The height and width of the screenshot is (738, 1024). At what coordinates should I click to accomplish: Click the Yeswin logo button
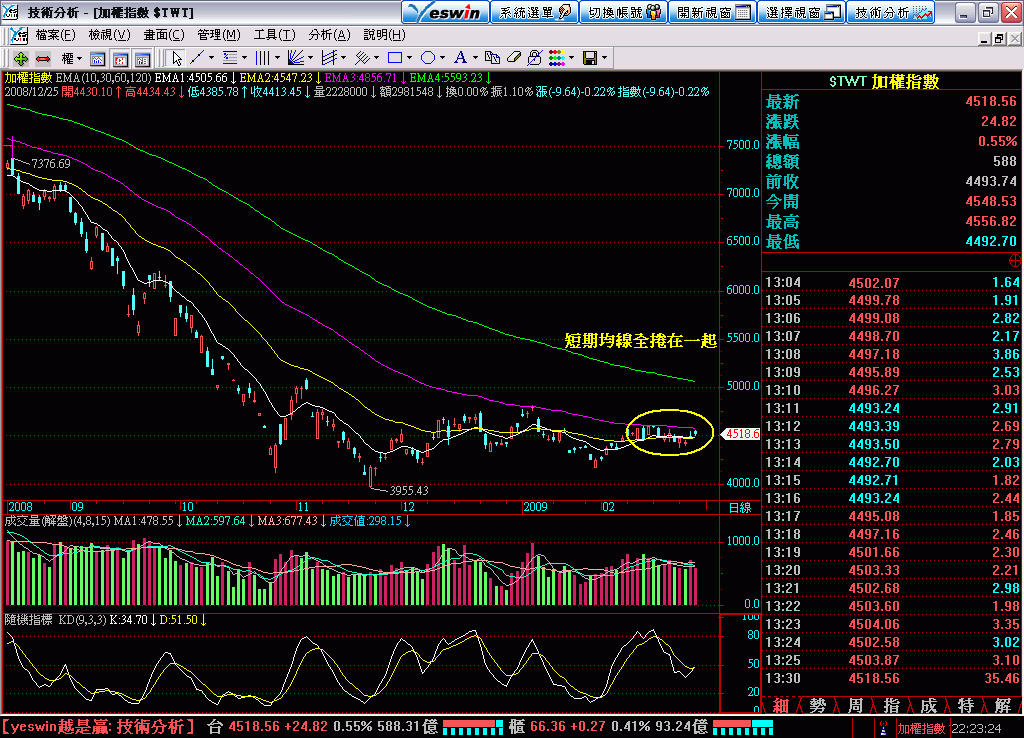tap(445, 12)
